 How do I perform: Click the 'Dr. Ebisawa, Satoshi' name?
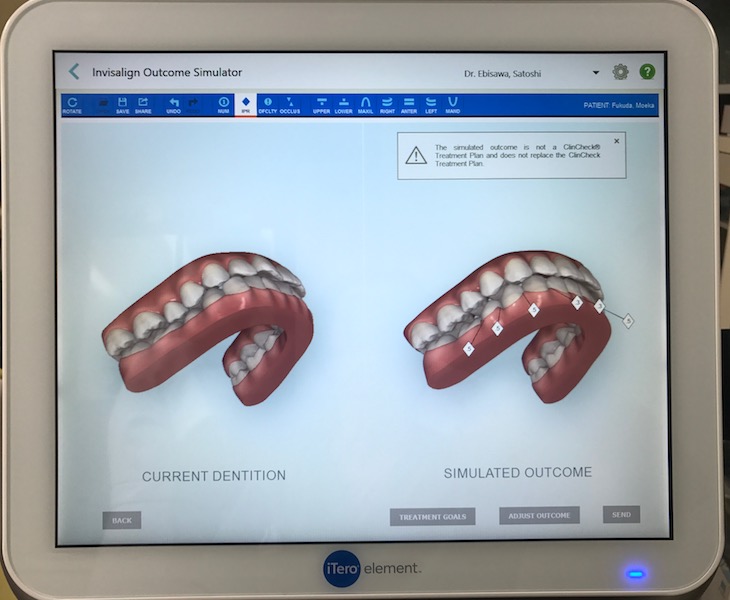pyautogui.click(x=502, y=74)
